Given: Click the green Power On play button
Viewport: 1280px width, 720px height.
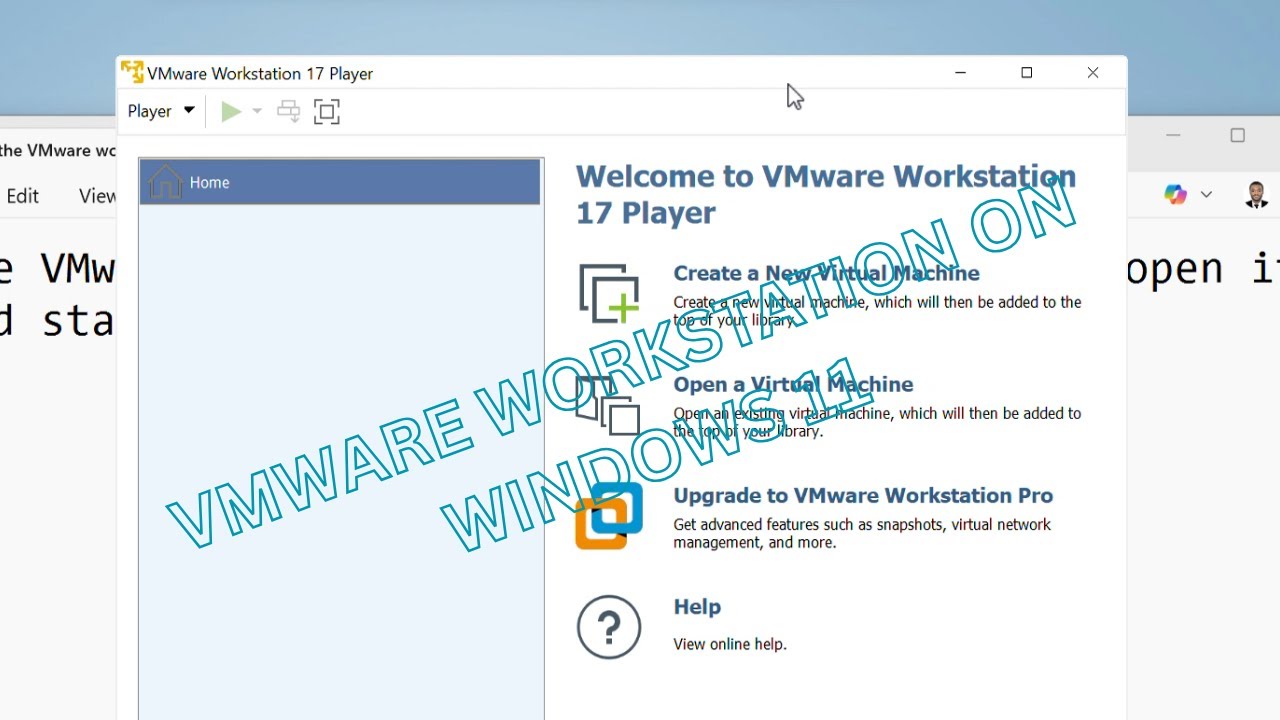Looking at the screenshot, I should (231, 111).
